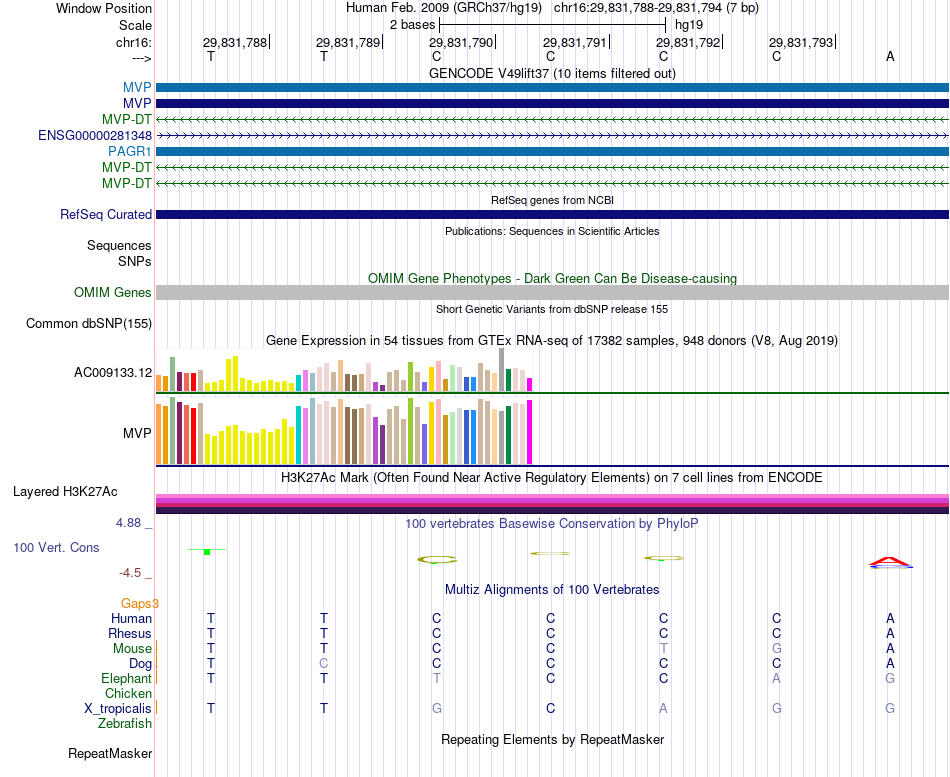Click the grey A base in Elephant row

pyautogui.click(x=777, y=679)
